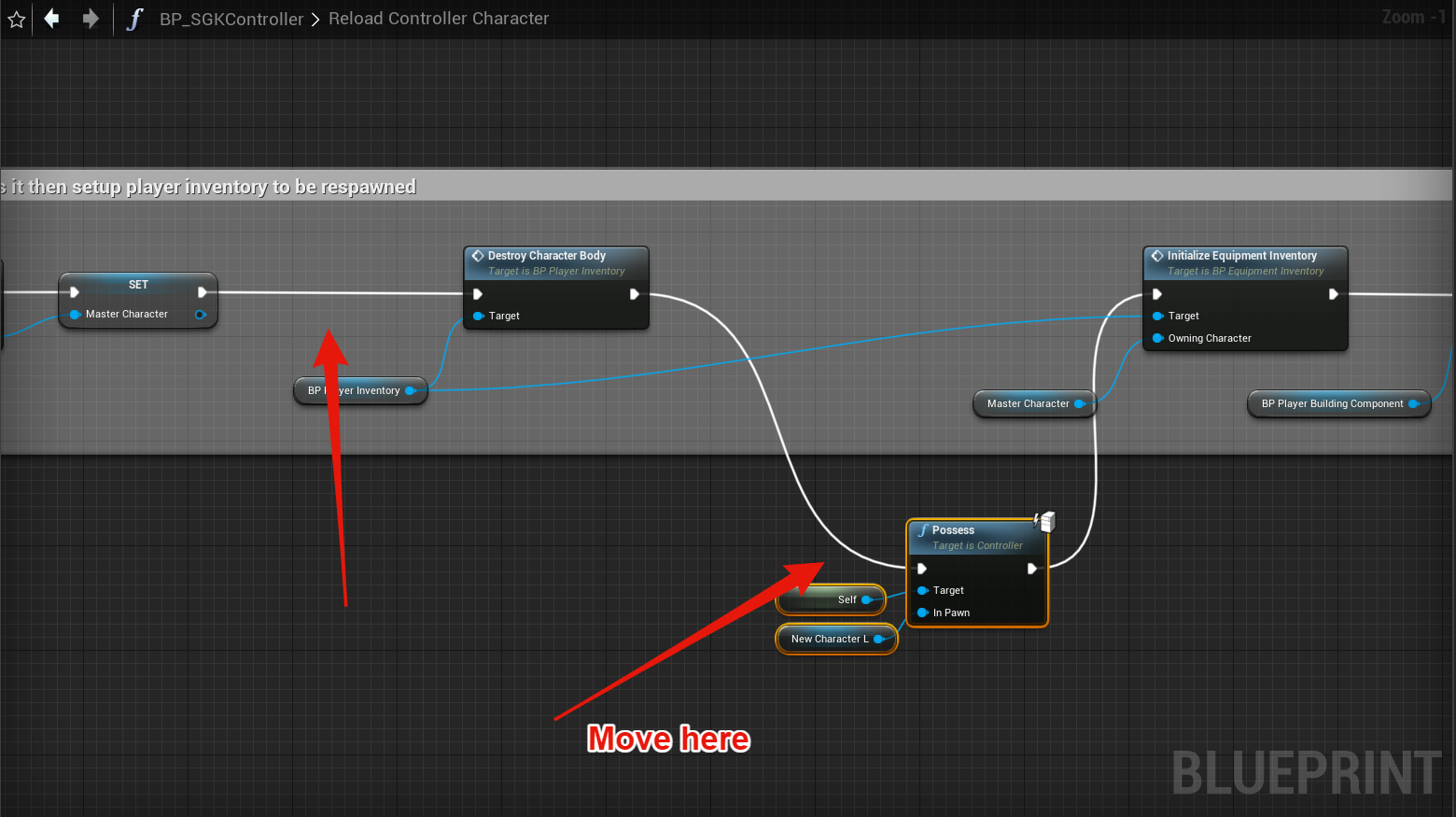This screenshot has width=1456, height=817.
Task: Click the function icon beside Possess title
Action: pyautogui.click(x=923, y=530)
